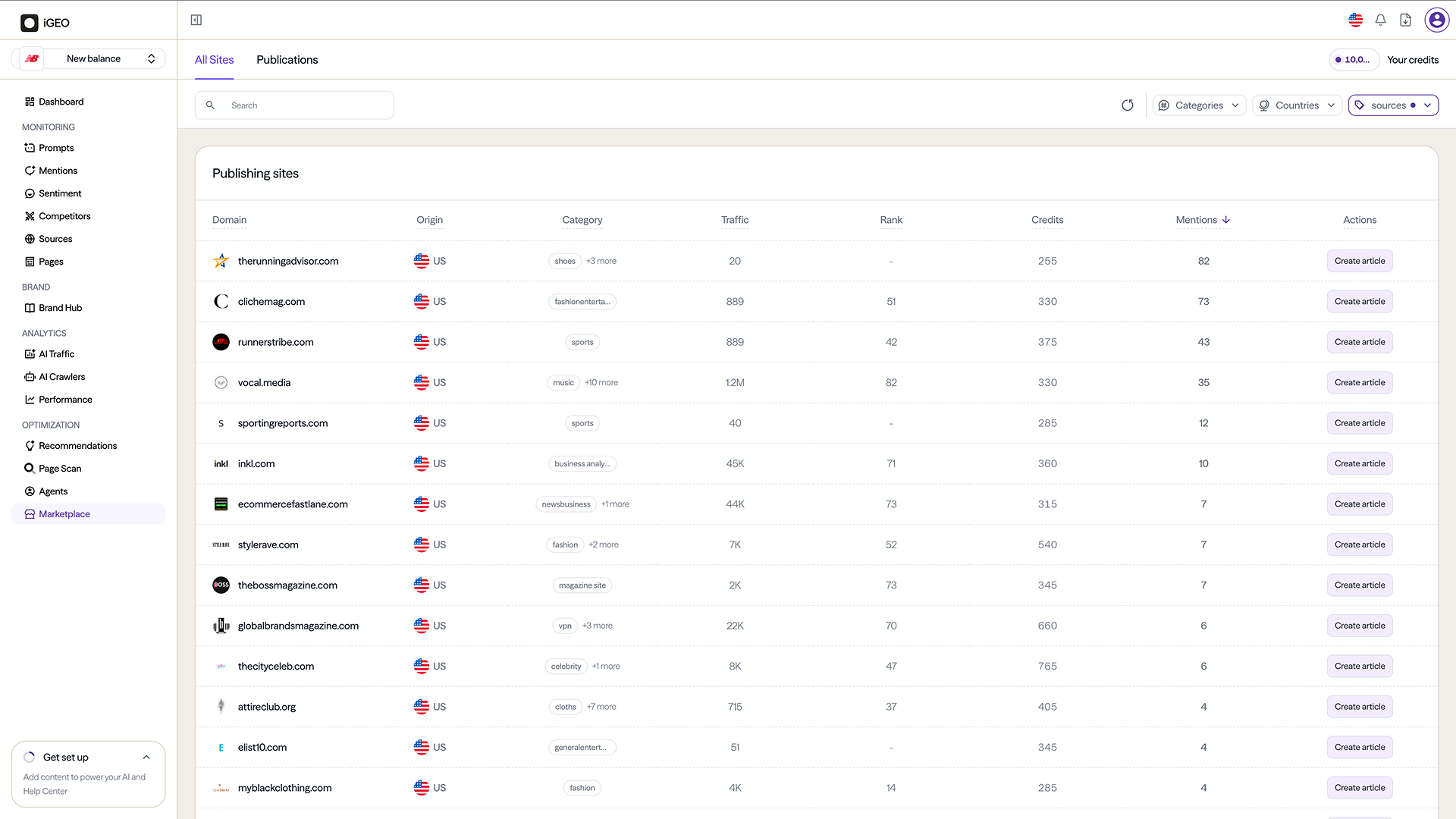The height and width of the screenshot is (819, 1456).
Task: Sort by Domain column header
Action: [229, 220]
